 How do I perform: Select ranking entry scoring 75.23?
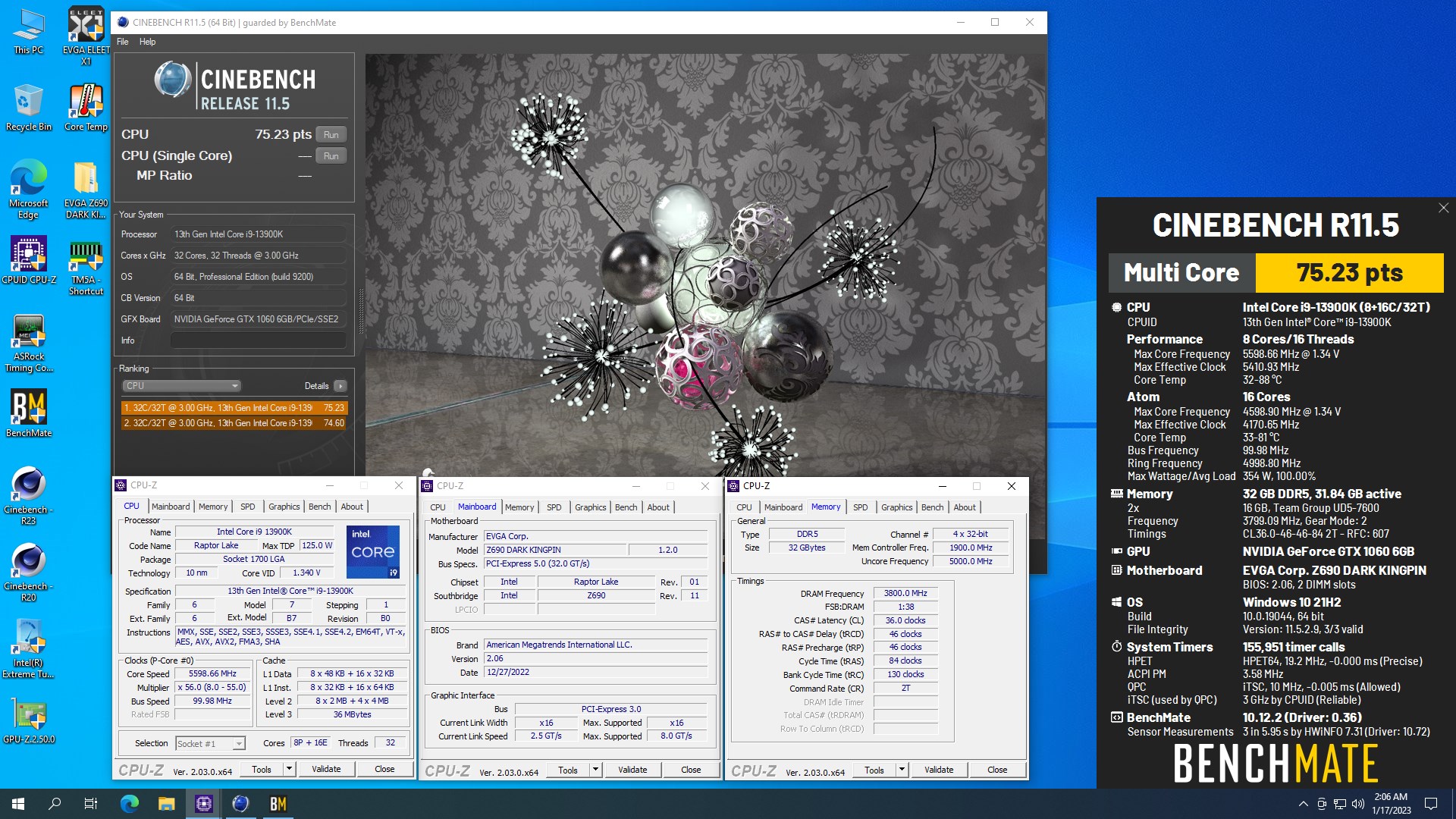234,408
